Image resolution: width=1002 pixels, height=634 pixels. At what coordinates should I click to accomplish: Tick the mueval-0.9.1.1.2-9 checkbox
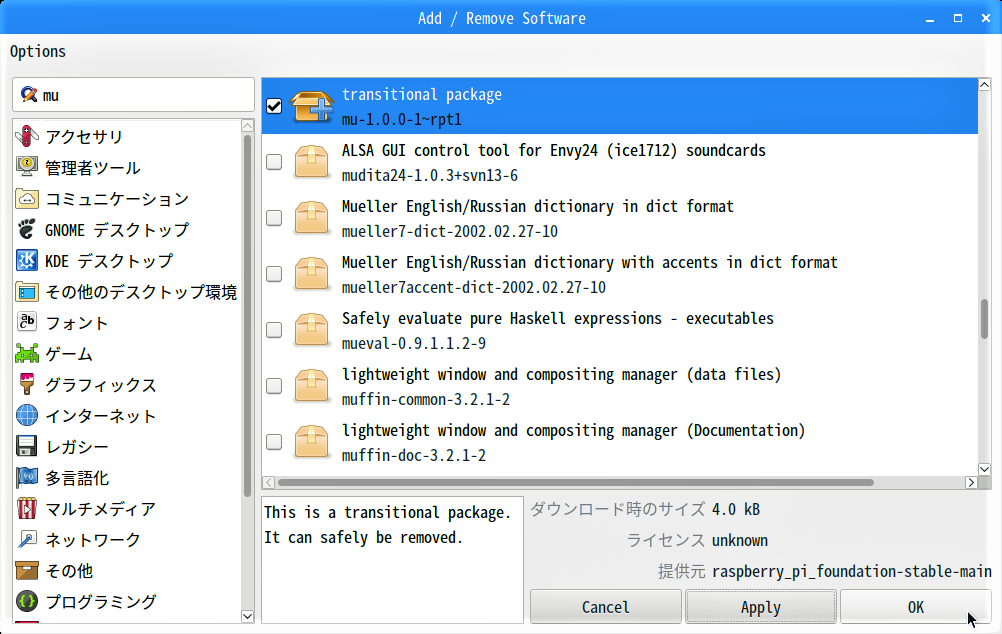[274, 330]
